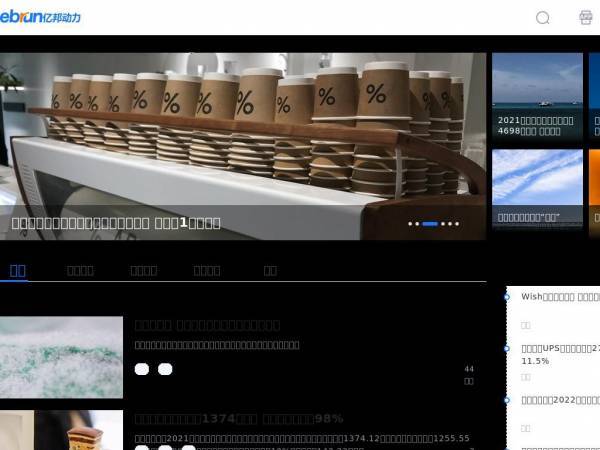
Task: Click the timeline bullet beside the UPS item
Action: [507, 349]
